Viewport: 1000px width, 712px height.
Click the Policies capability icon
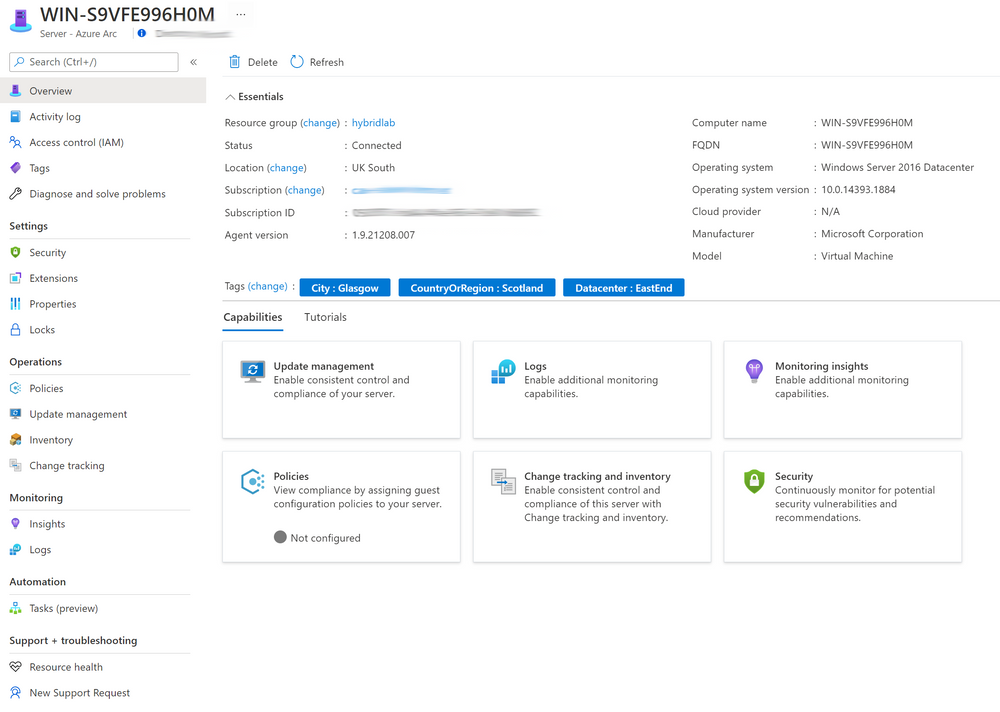pyautogui.click(x=251, y=482)
